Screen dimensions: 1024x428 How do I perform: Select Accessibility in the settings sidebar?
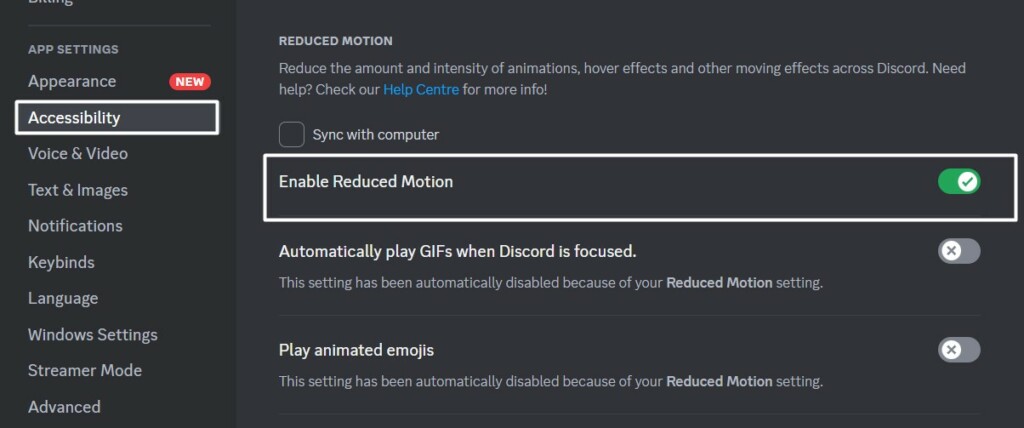coord(74,118)
